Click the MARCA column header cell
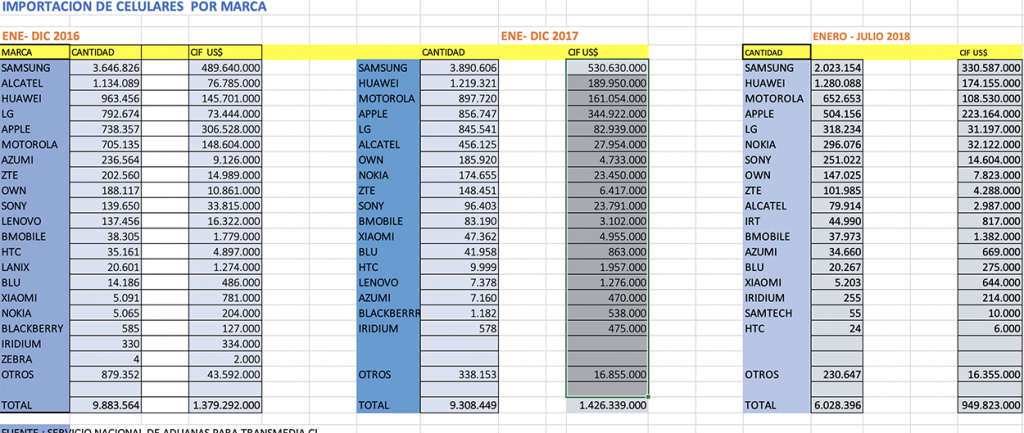Image resolution: width=1024 pixels, height=433 pixels. coord(35,52)
